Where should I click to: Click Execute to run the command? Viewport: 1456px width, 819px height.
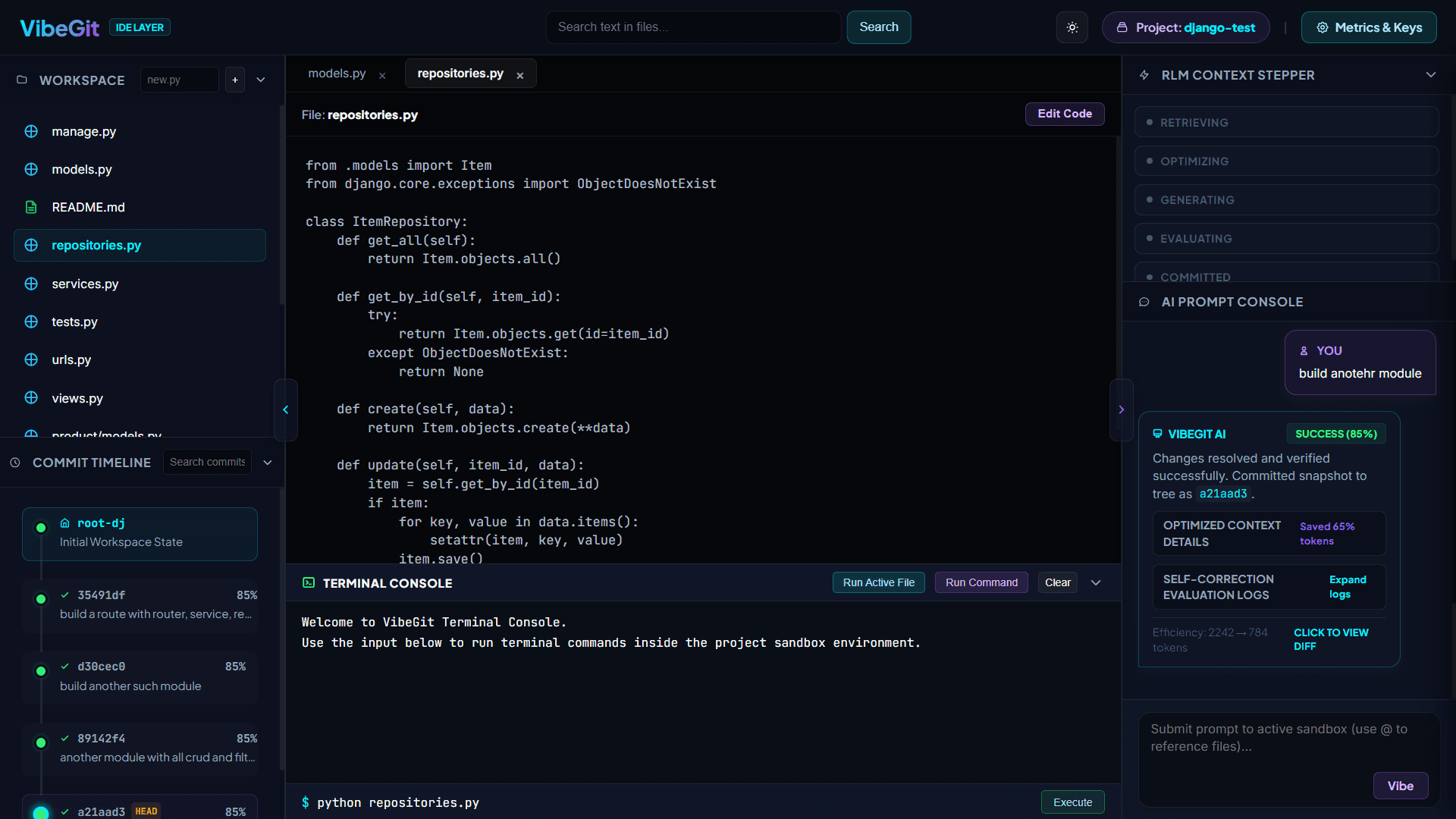click(1072, 802)
